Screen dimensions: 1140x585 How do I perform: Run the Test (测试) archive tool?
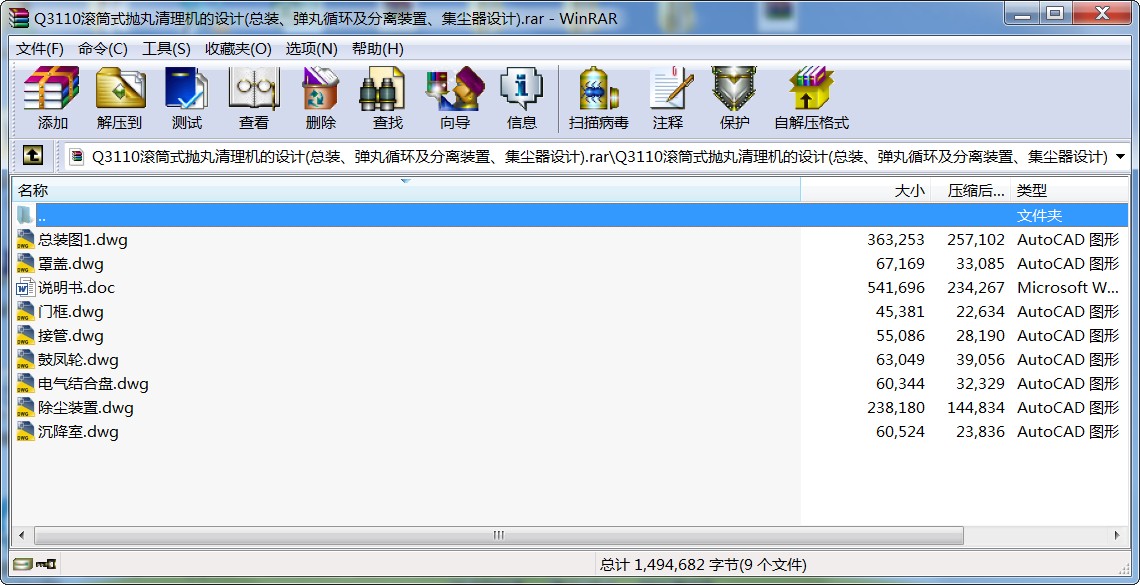click(x=186, y=98)
